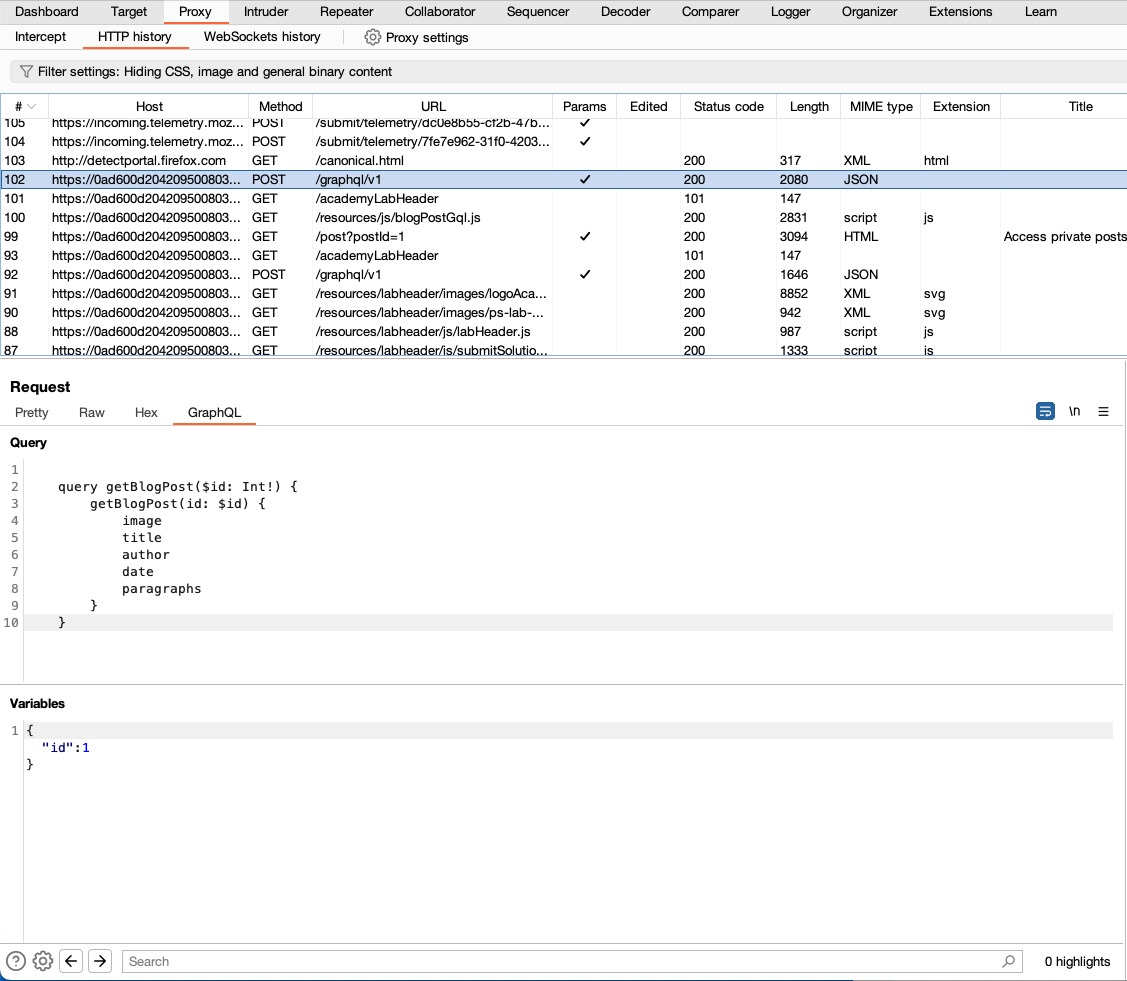Click the help question mark icon

[x=14, y=961]
